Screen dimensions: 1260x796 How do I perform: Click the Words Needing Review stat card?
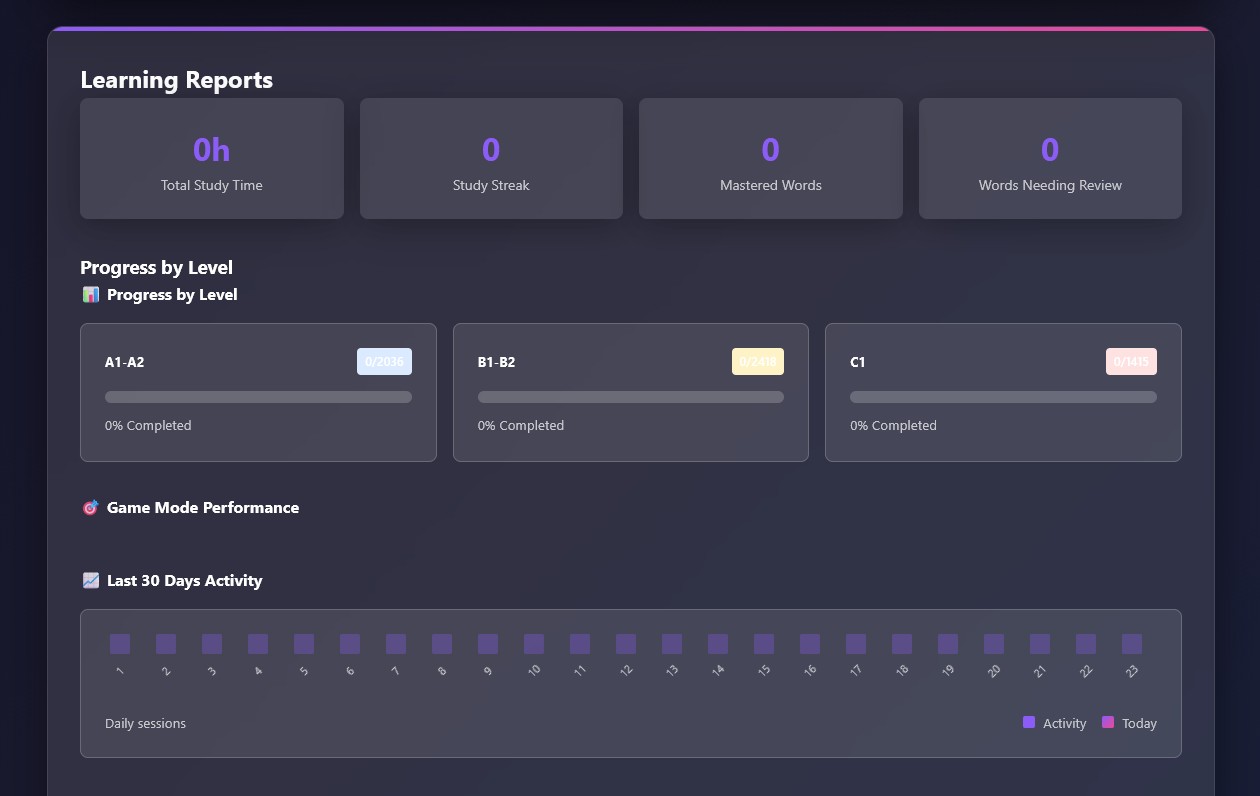click(1050, 158)
